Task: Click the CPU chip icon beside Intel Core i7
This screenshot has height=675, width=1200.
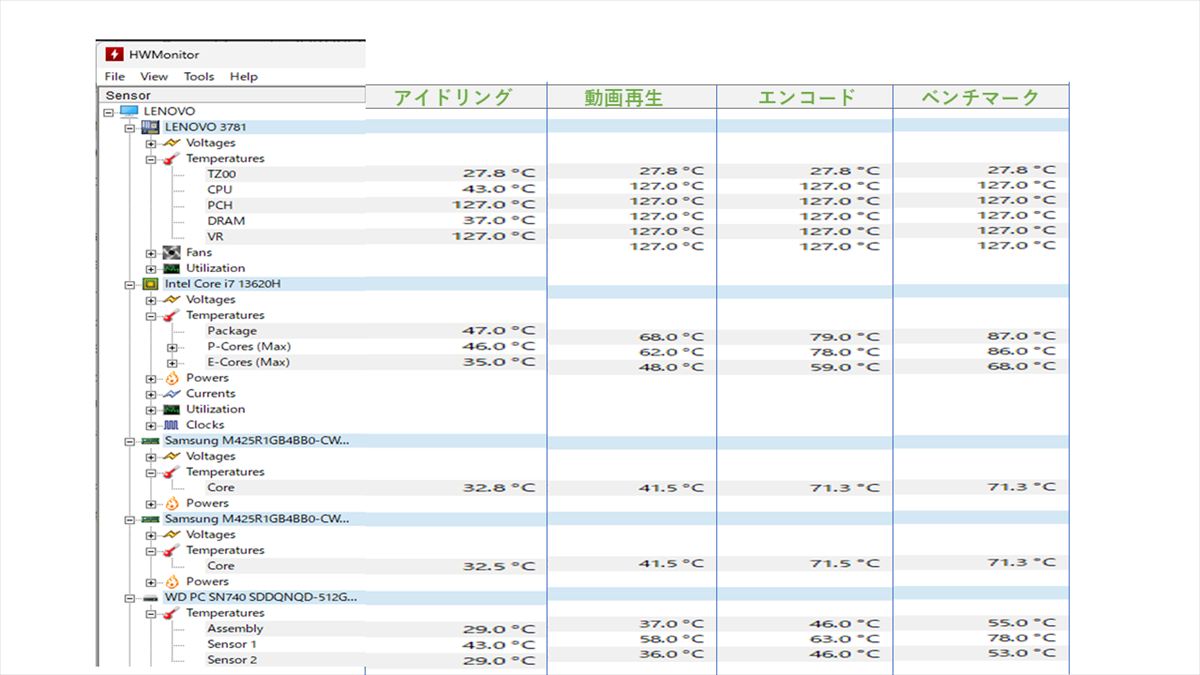Action: 150,284
